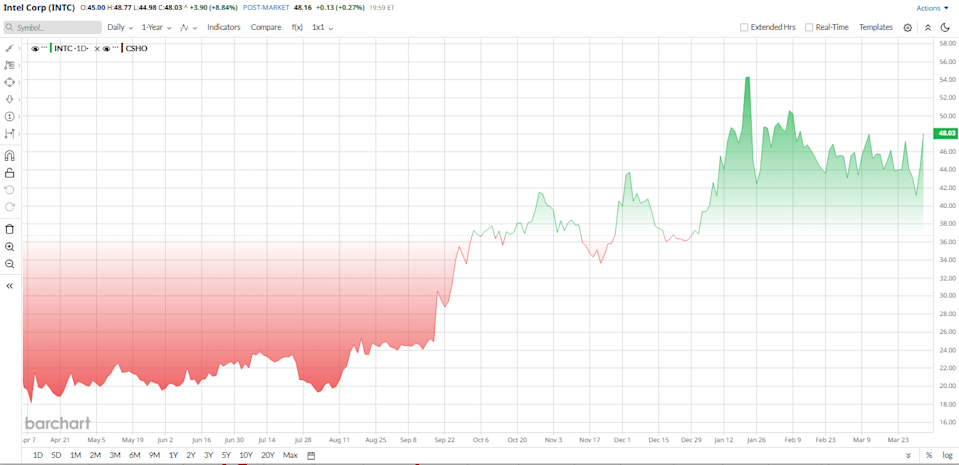959x465 pixels.
Task: Click the lock drawings icon
Action: (10, 173)
